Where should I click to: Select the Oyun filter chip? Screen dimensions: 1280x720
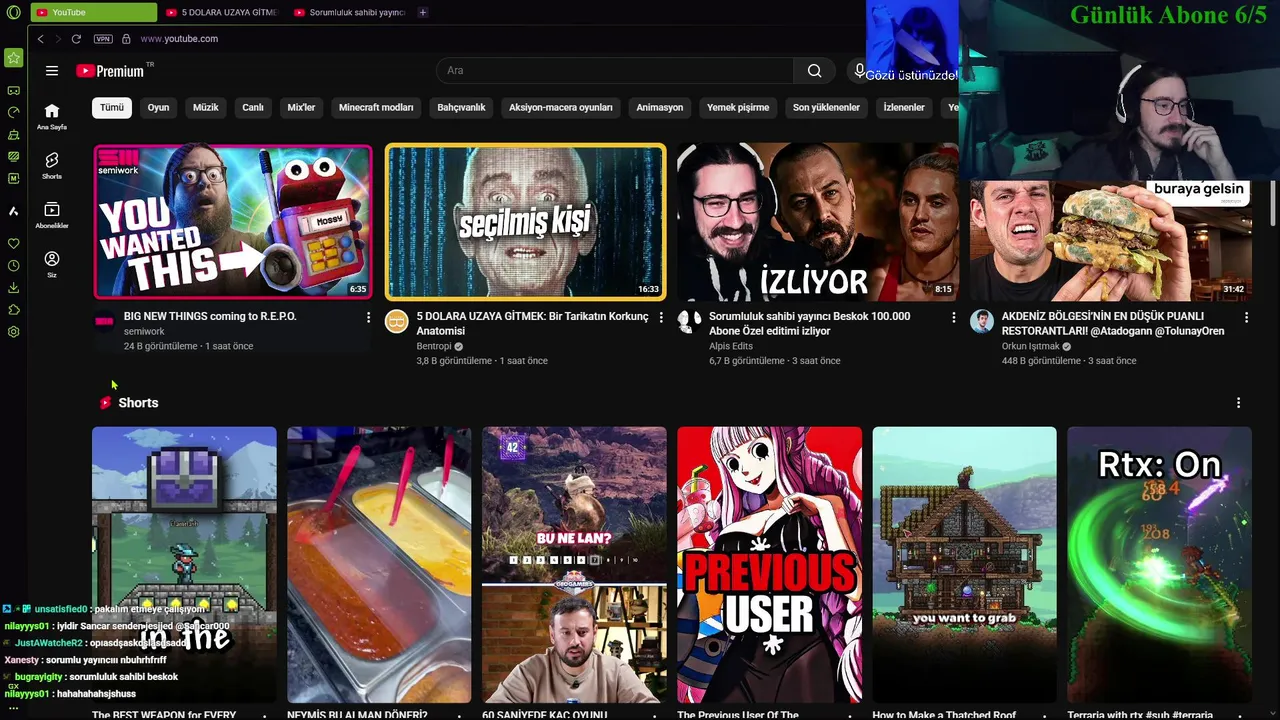point(158,107)
